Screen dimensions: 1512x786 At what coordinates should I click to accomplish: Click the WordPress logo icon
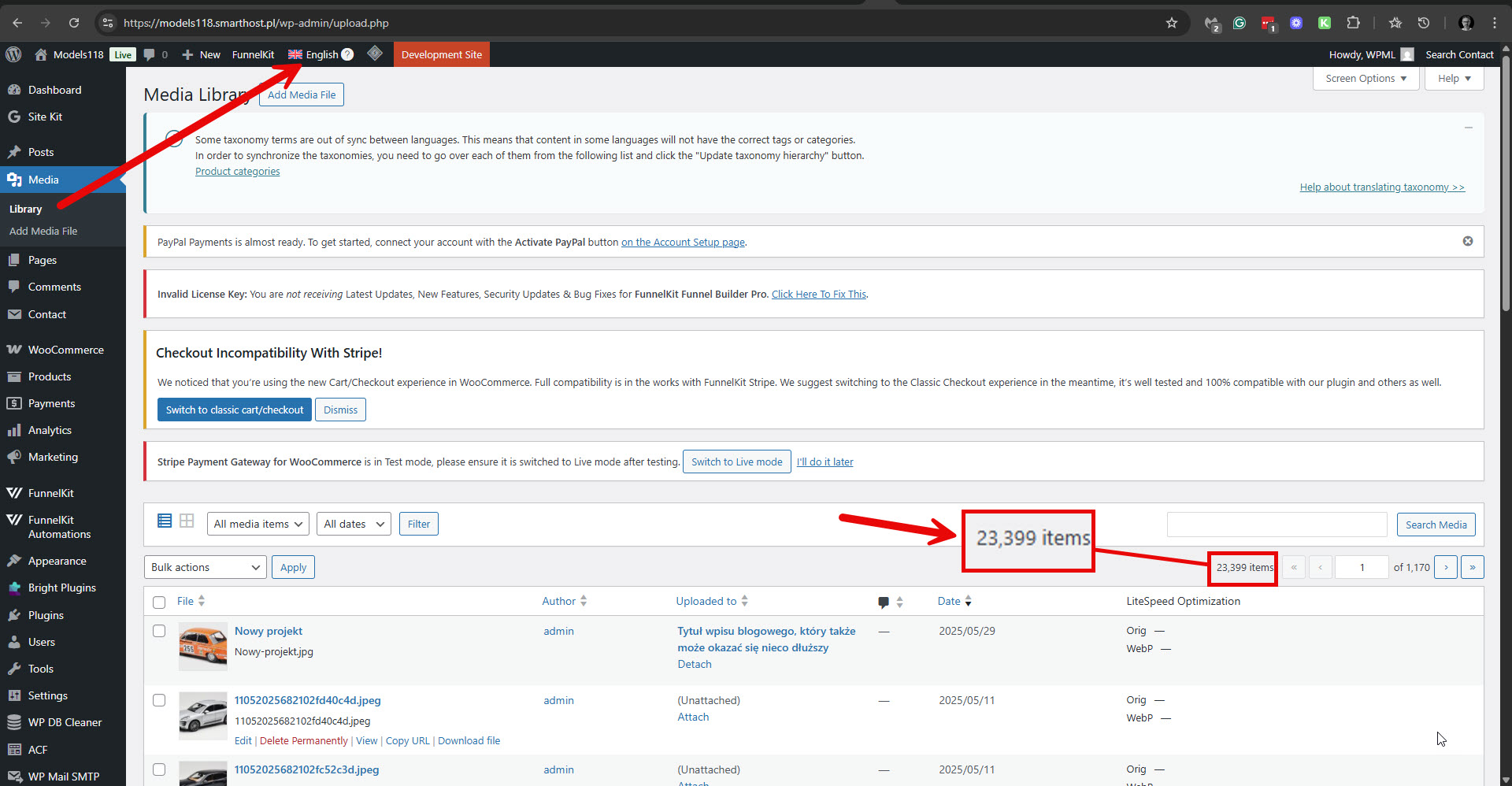13,54
